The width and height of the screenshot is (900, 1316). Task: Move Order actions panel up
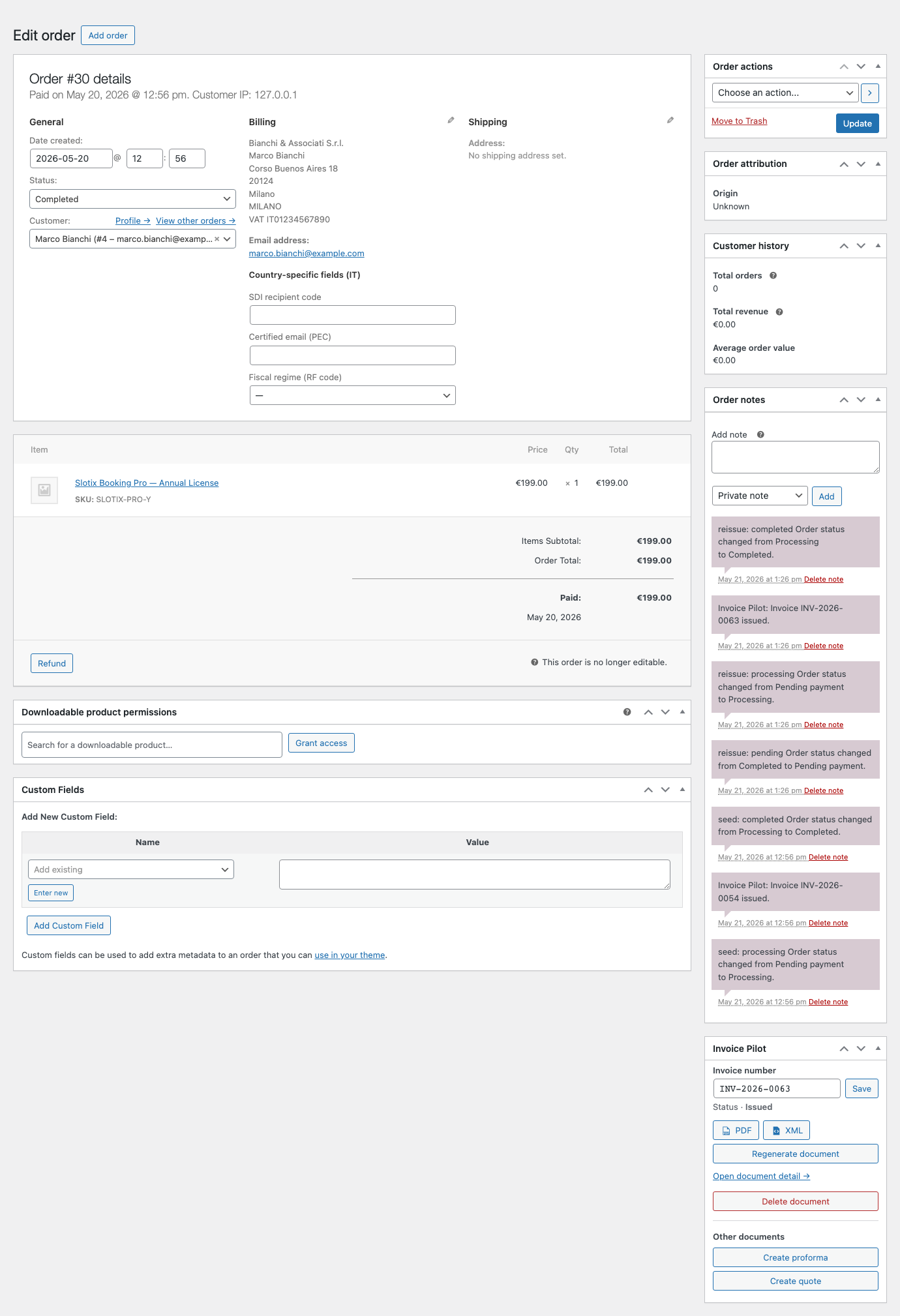844,67
